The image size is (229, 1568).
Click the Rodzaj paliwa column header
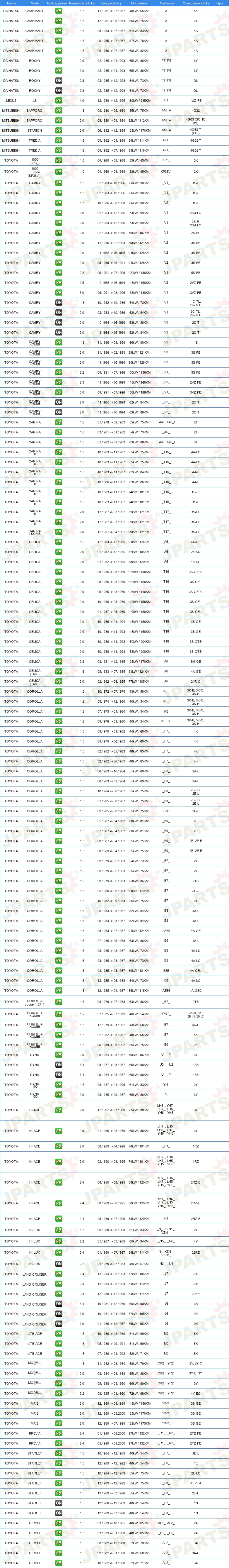[x=57, y=3]
